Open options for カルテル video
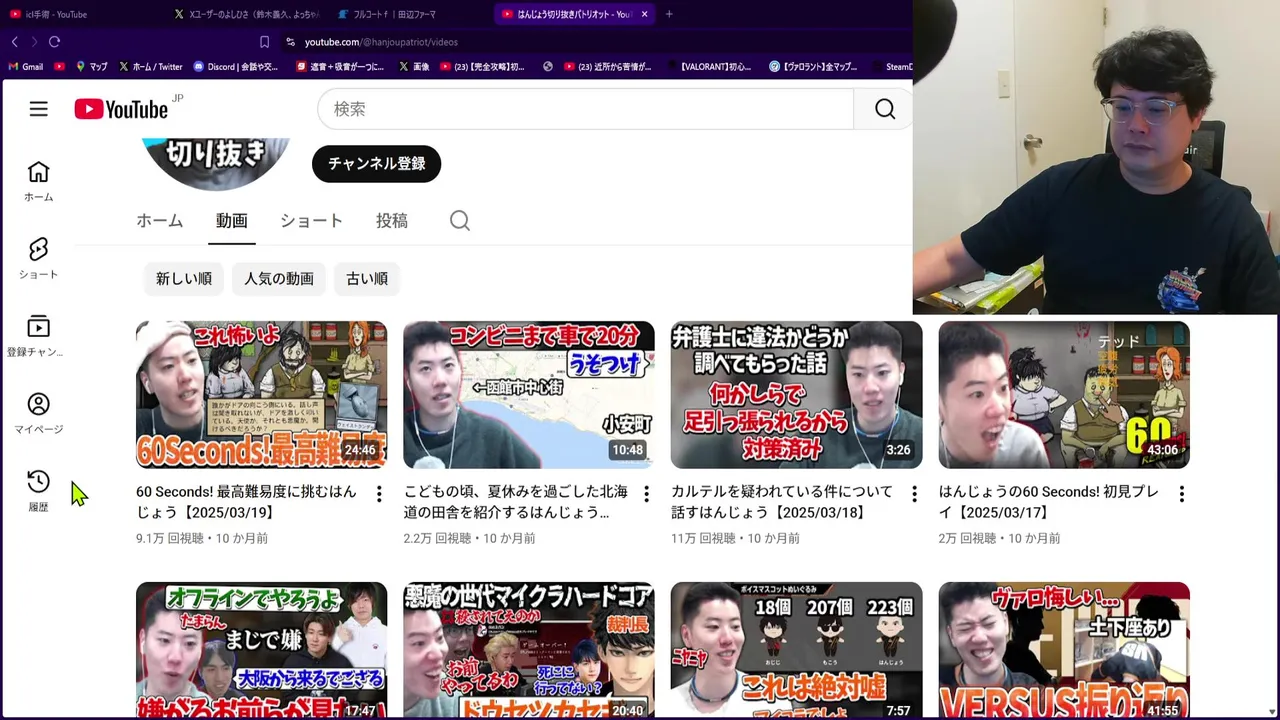 point(914,494)
